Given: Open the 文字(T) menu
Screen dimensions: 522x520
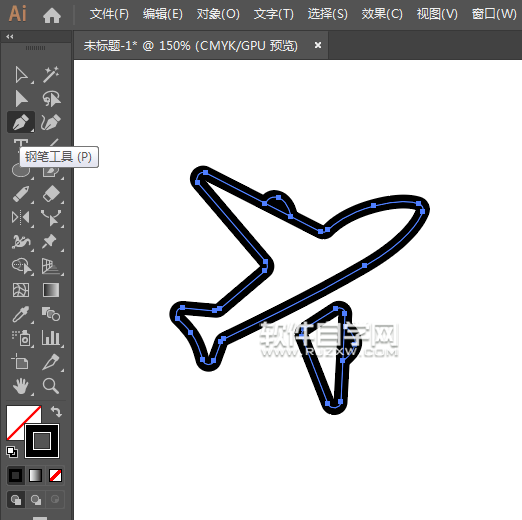Looking at the screenshot, I should coord(274,14).
